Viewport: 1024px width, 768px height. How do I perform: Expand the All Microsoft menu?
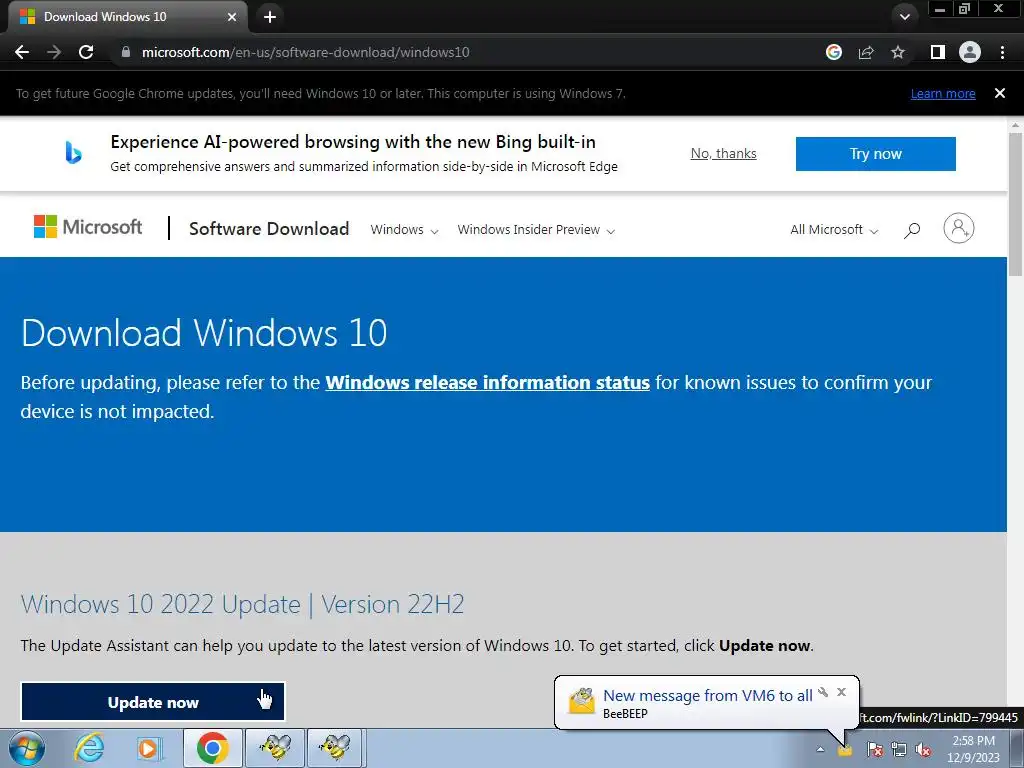(834, 230)
